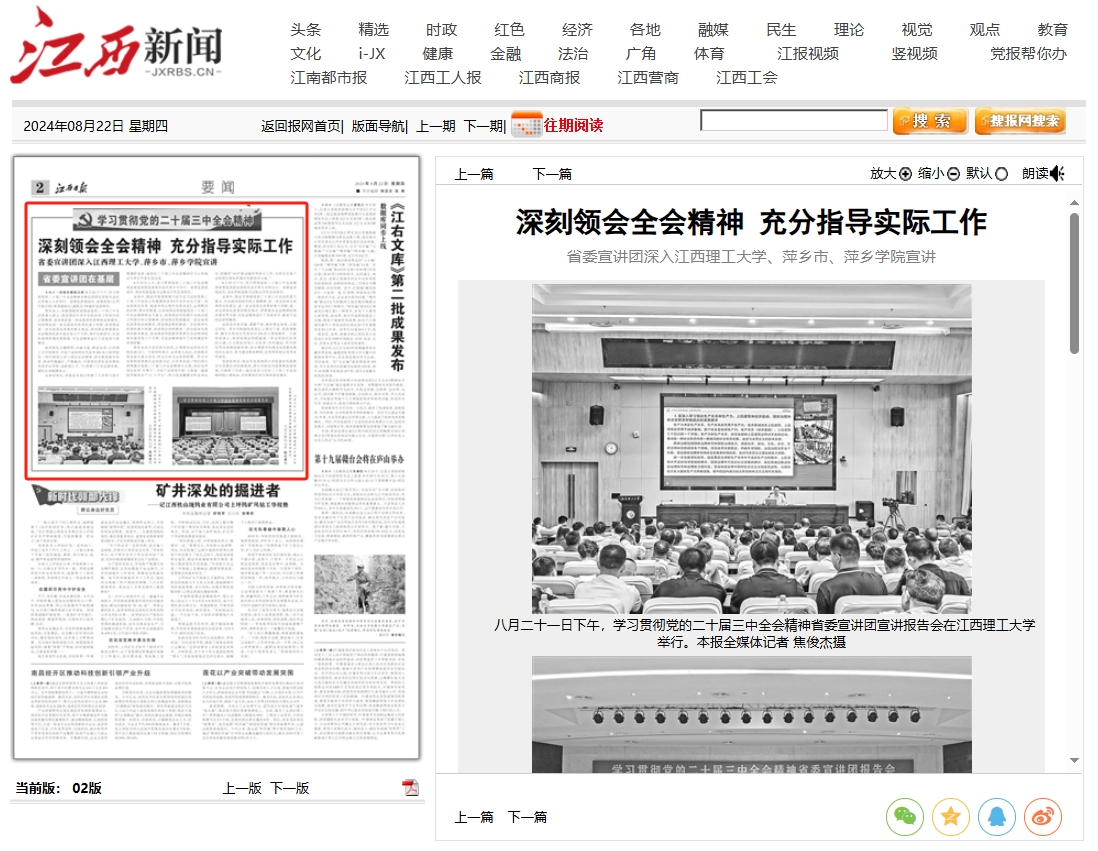
Task: Open the past issues calendar icon
Action: [x=526, y=125]
